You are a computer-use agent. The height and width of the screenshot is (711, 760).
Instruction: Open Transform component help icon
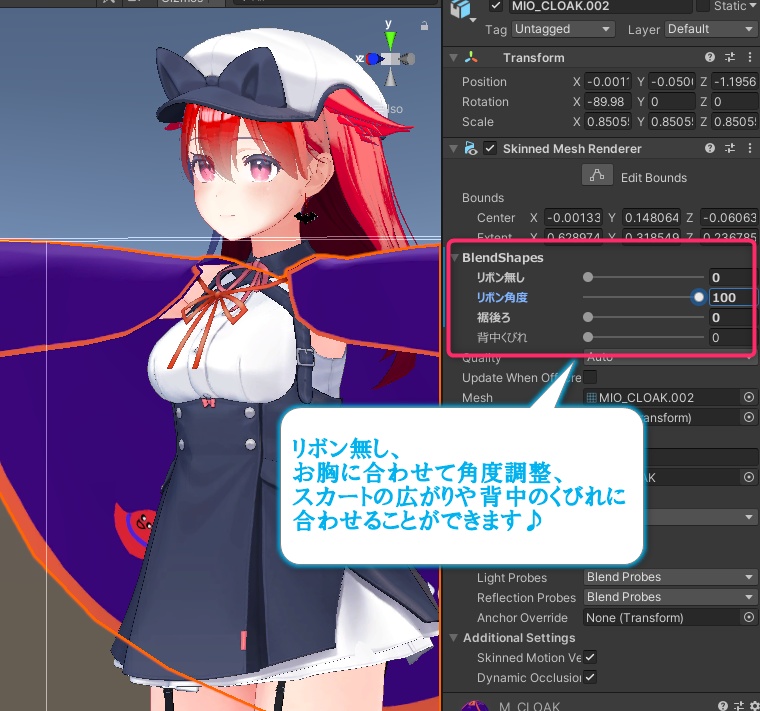710,57
